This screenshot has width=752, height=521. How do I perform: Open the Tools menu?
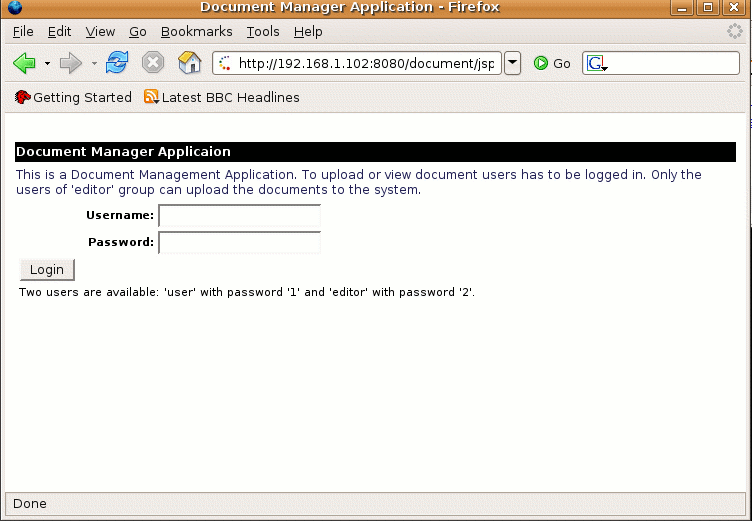point(263,32)
